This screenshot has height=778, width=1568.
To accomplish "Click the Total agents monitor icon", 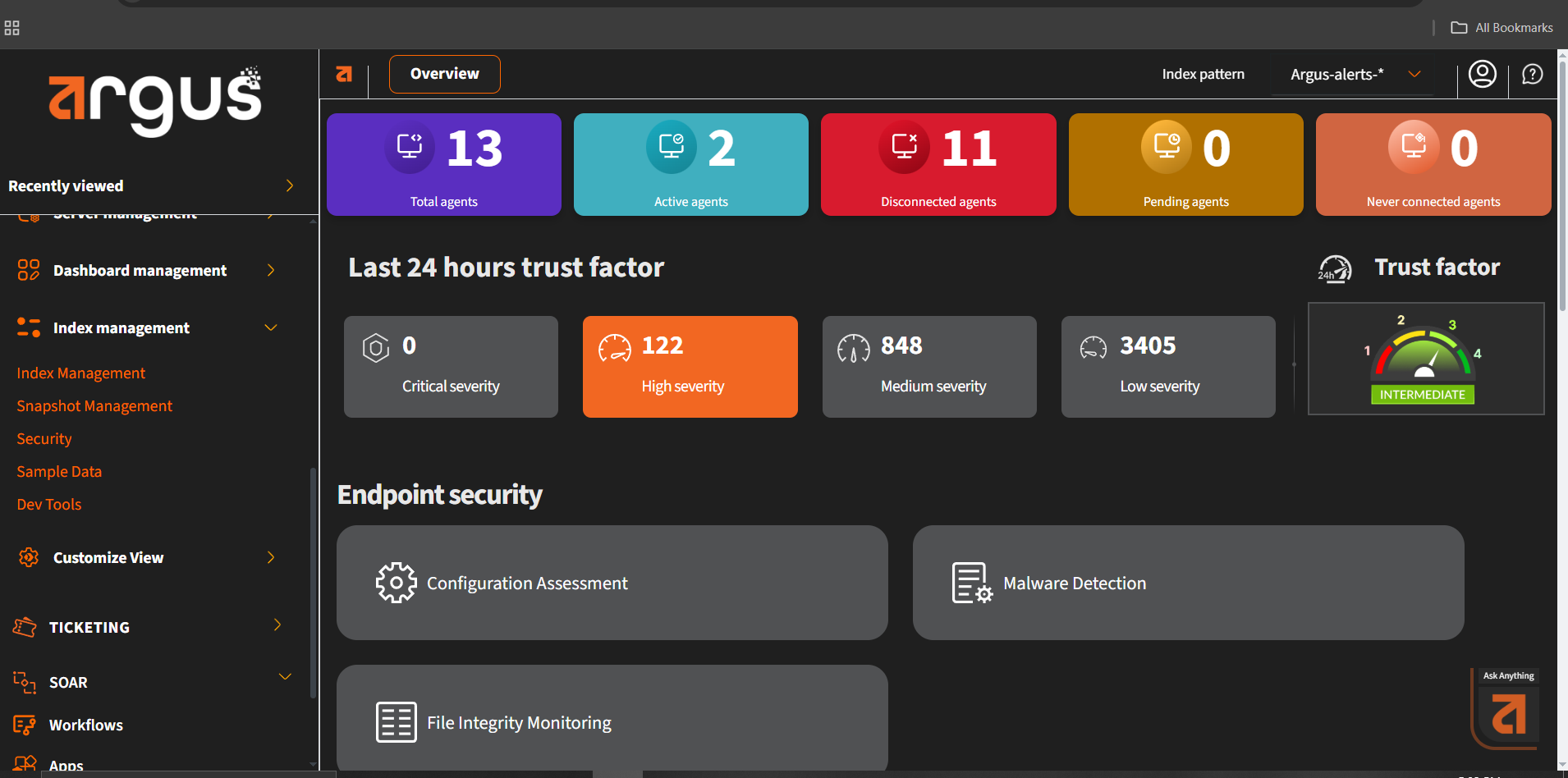I will 410,148.
